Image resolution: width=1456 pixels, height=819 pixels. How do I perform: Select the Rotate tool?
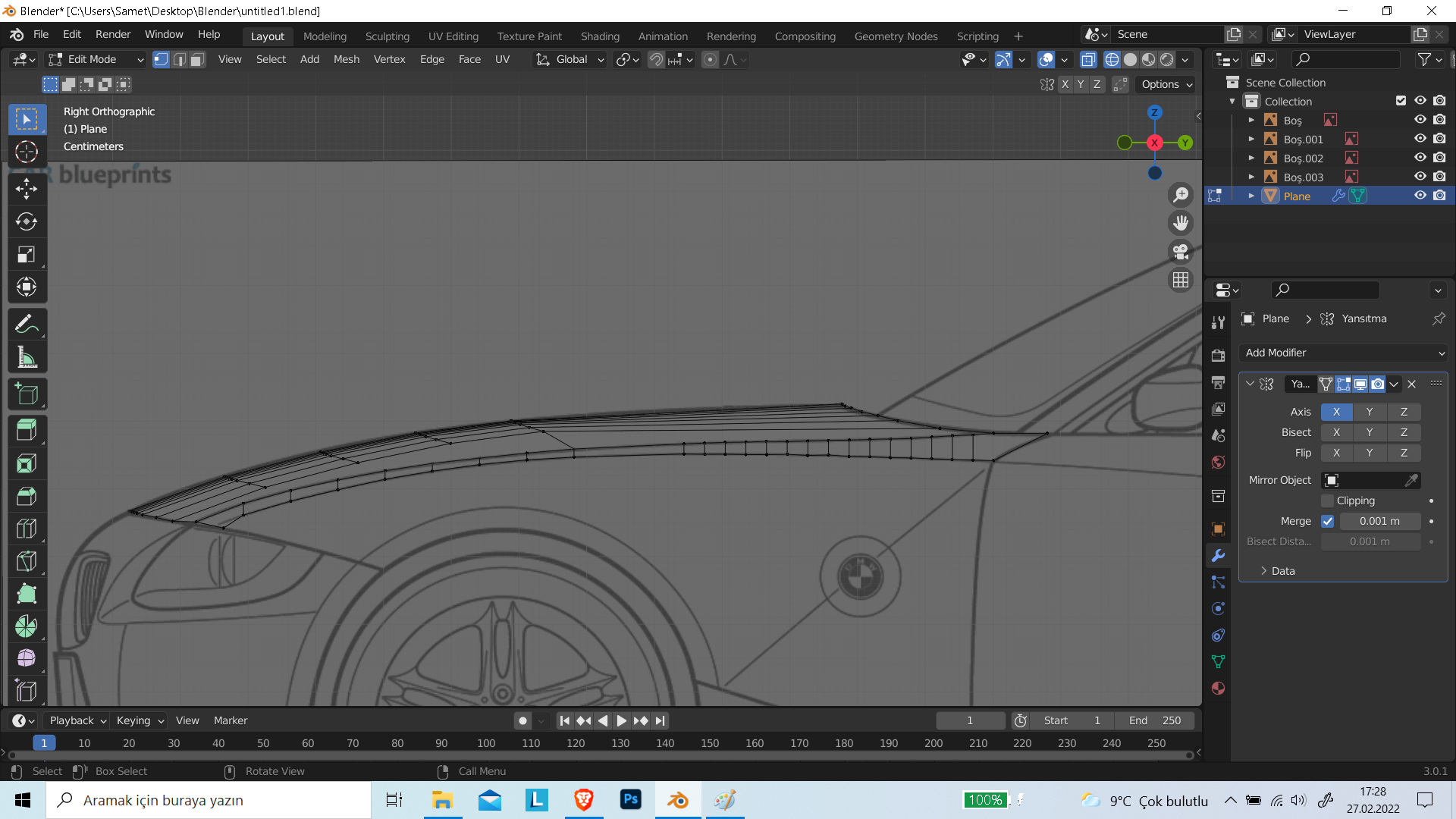pos(27,221)
